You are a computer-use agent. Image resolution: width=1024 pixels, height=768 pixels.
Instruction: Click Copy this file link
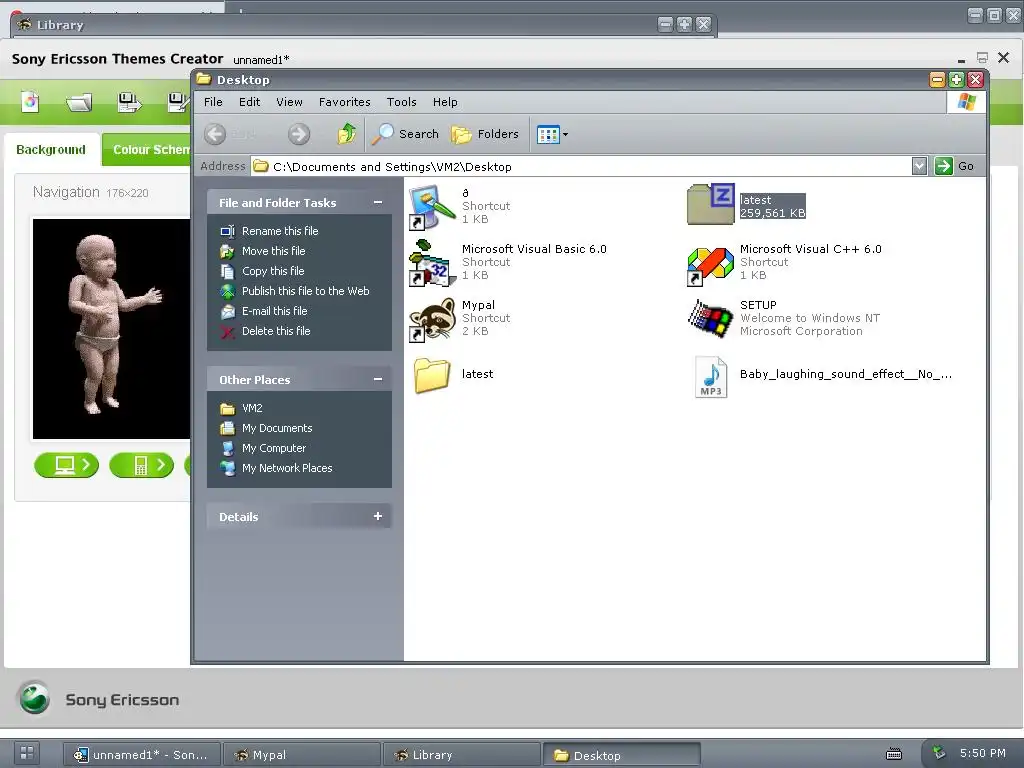(272, 271)
